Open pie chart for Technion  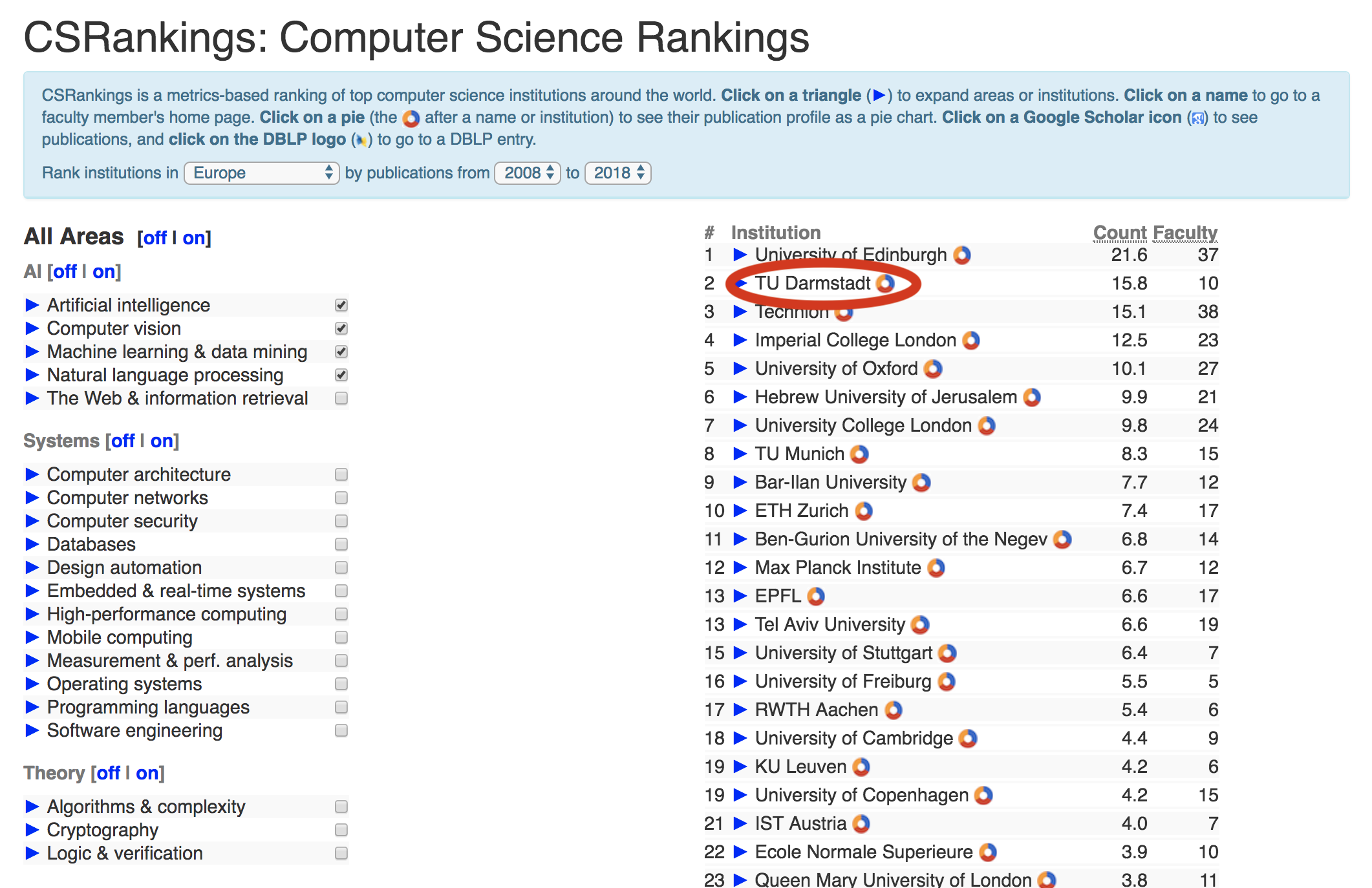pyautogui.click(x=844, y=313)
